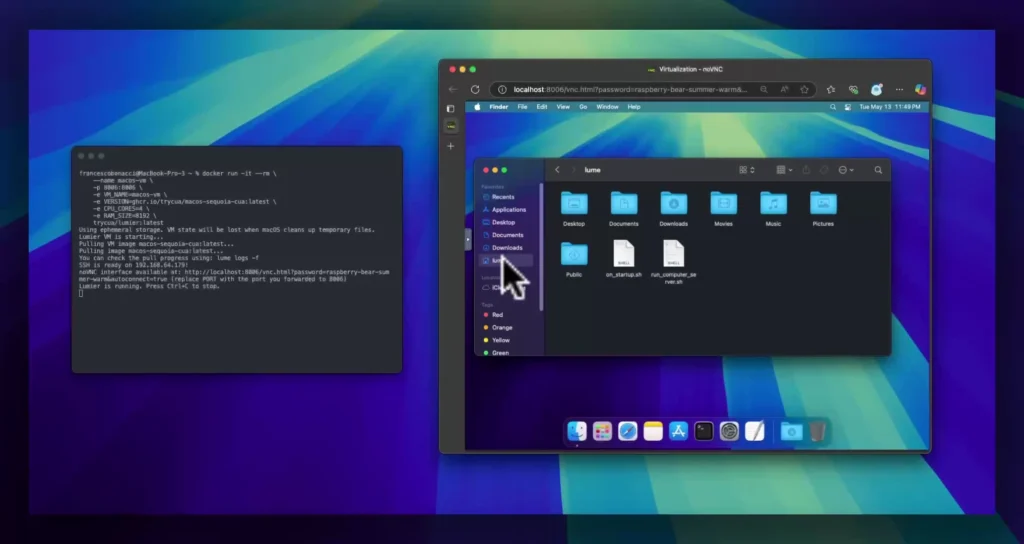Go back in the browser window
The height and width of the screenshot is (544, 1024).
tap(453, 89)
